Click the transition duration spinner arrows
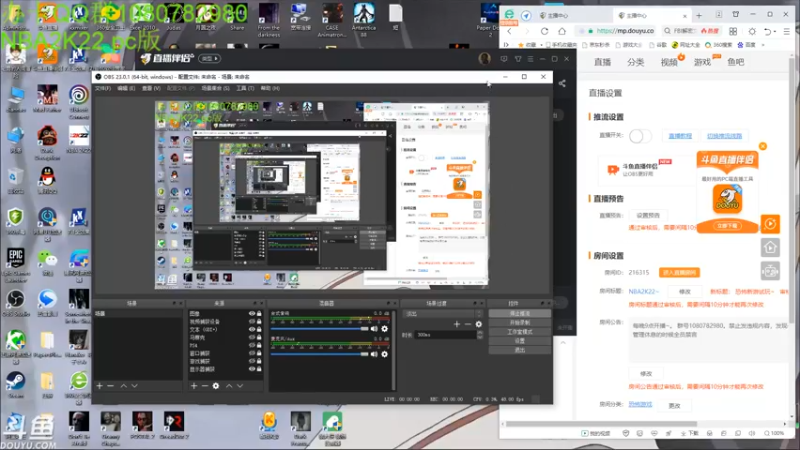This screenshot has width=800, height=450. coord(480,335)
